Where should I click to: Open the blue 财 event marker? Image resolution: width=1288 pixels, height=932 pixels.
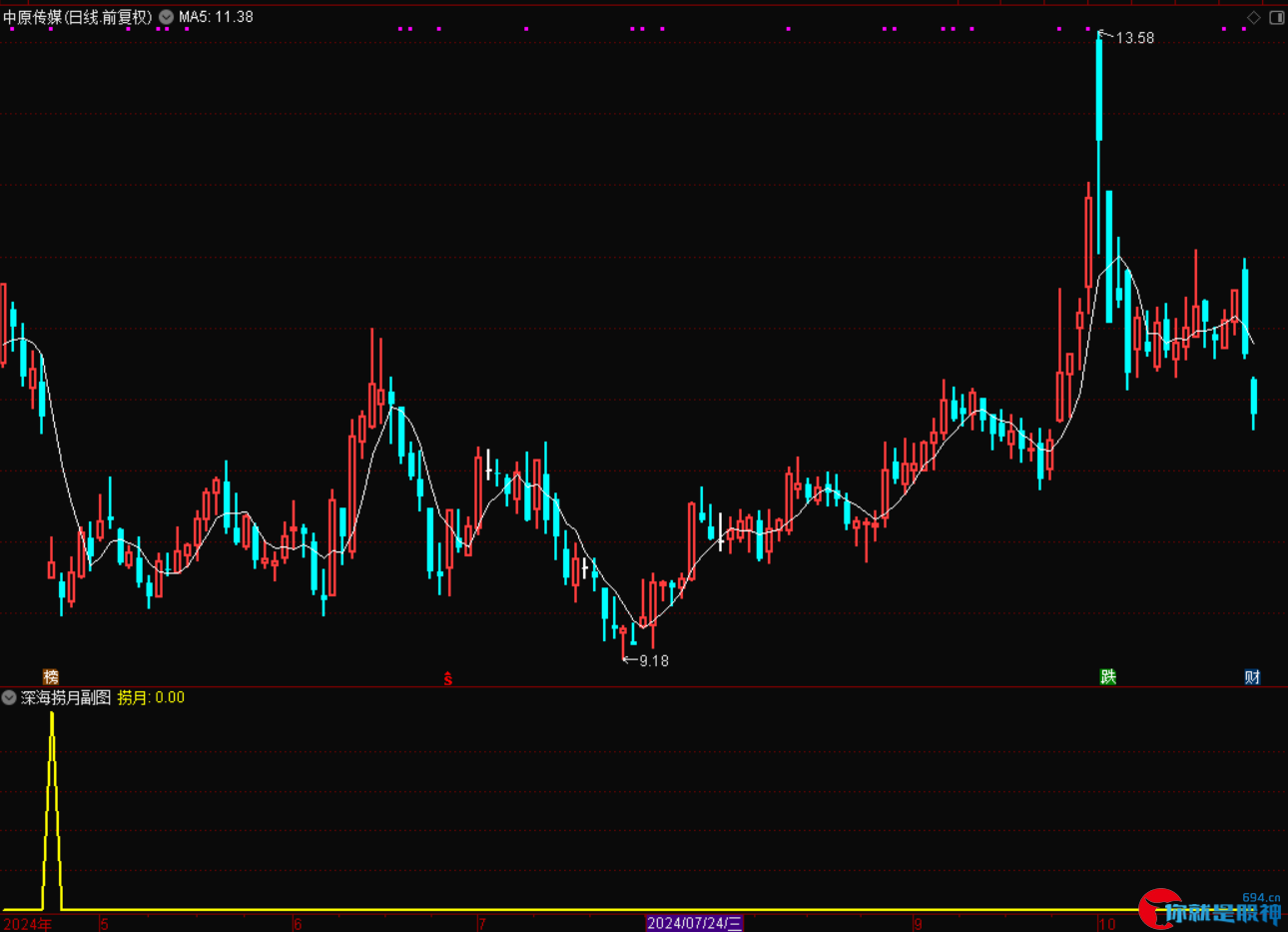point(1252,677)
